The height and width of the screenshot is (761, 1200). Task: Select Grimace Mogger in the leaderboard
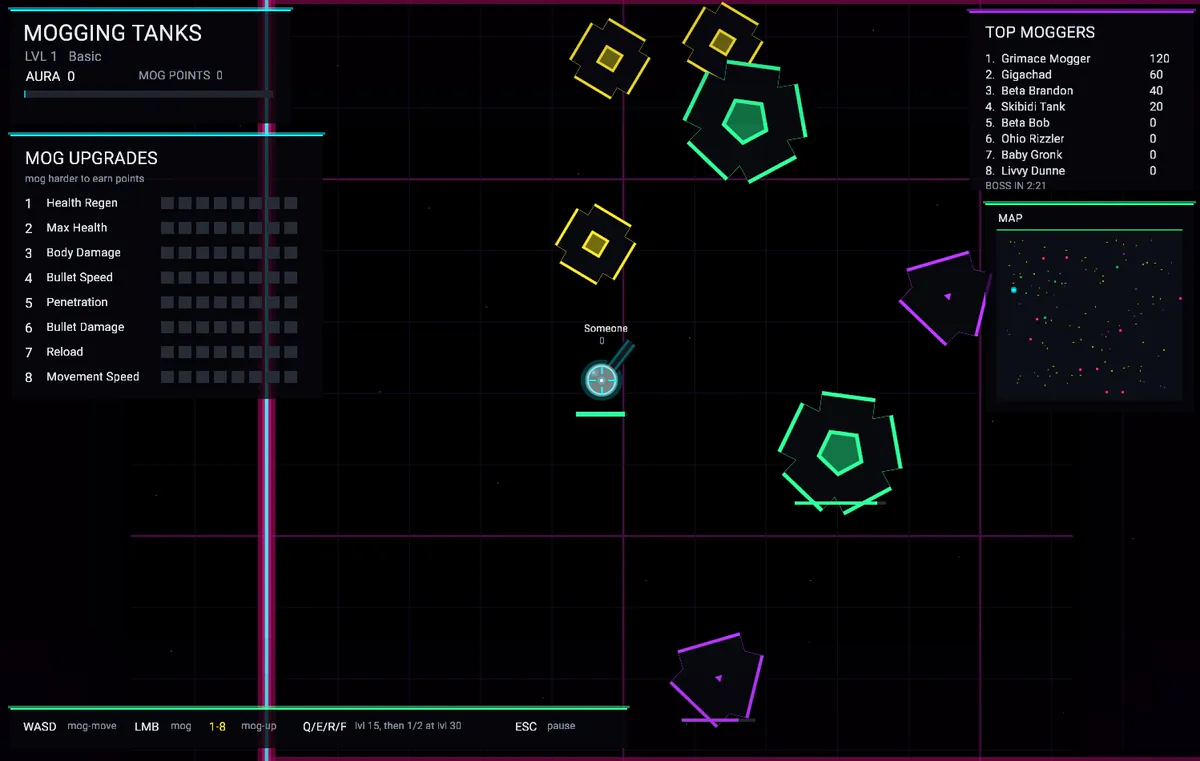pyautogui.click(x=1077, y=59)
